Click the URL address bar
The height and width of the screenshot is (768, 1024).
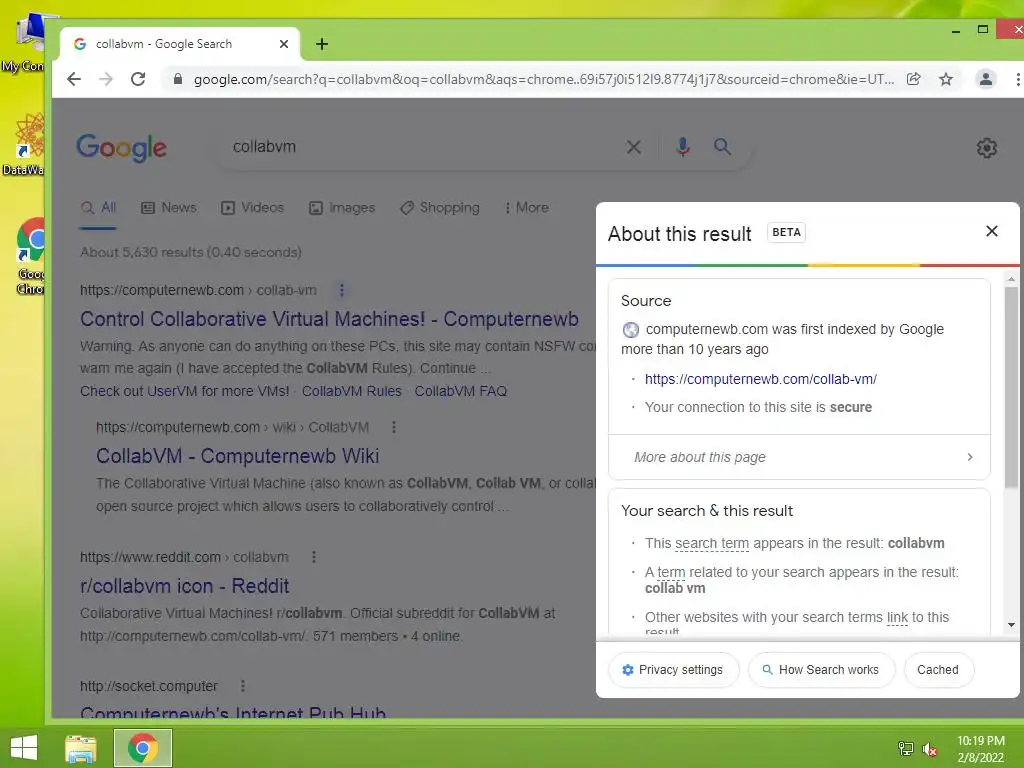tap(543, 79)
